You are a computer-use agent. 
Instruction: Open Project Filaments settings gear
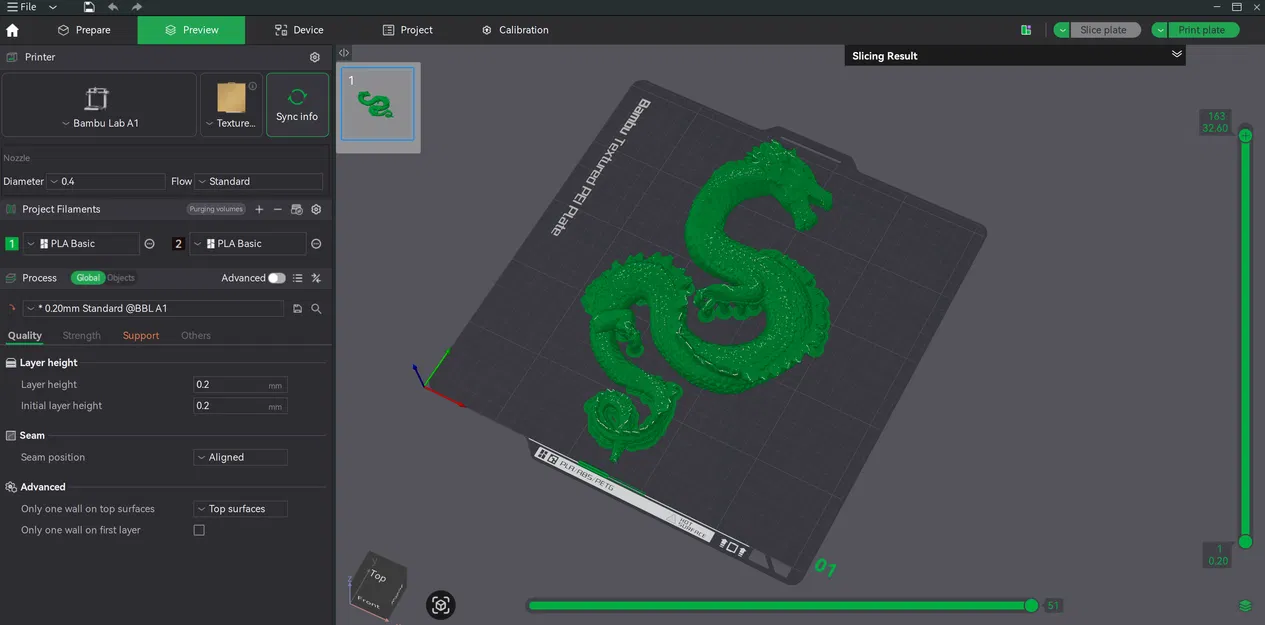coord(316,209)
